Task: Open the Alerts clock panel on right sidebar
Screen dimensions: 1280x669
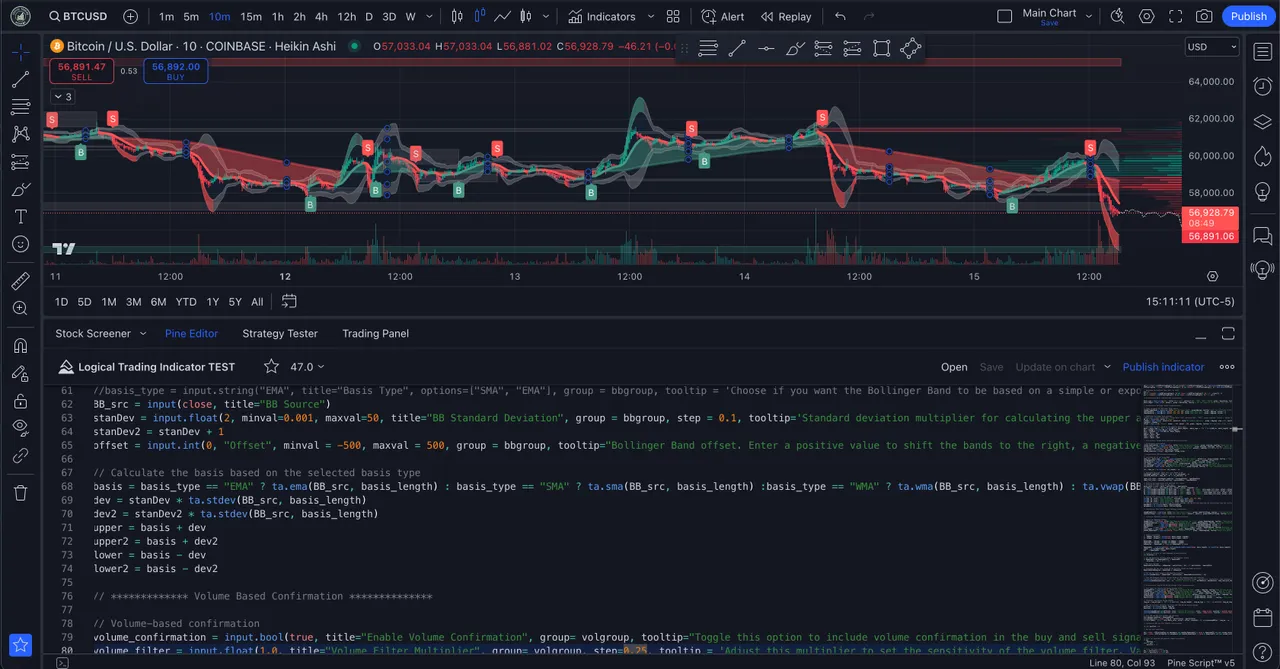Action: pyautogui.click(x=1262, y=87)
